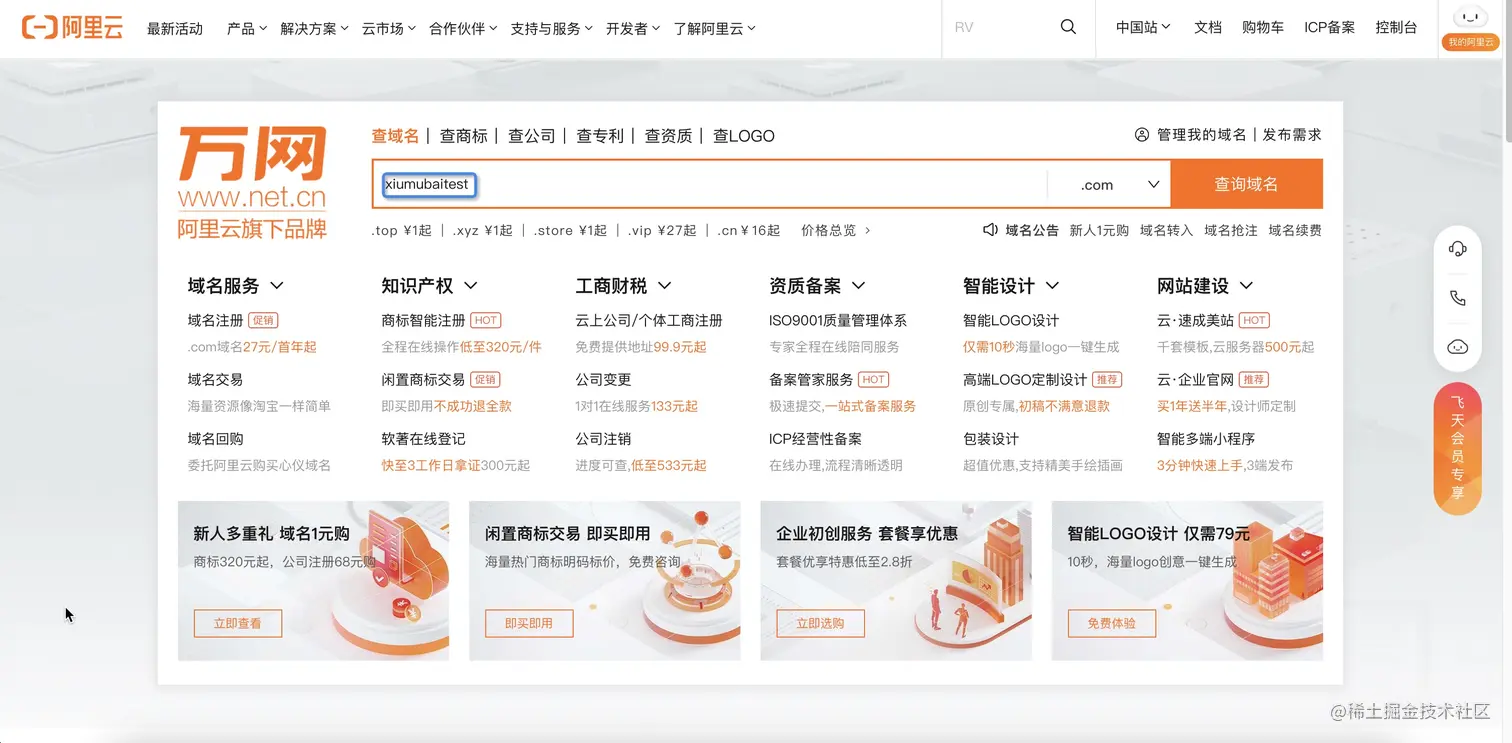The image size is (1512, 743).
Task: Open 商标智能注册 link
Action: coord(423,321)
